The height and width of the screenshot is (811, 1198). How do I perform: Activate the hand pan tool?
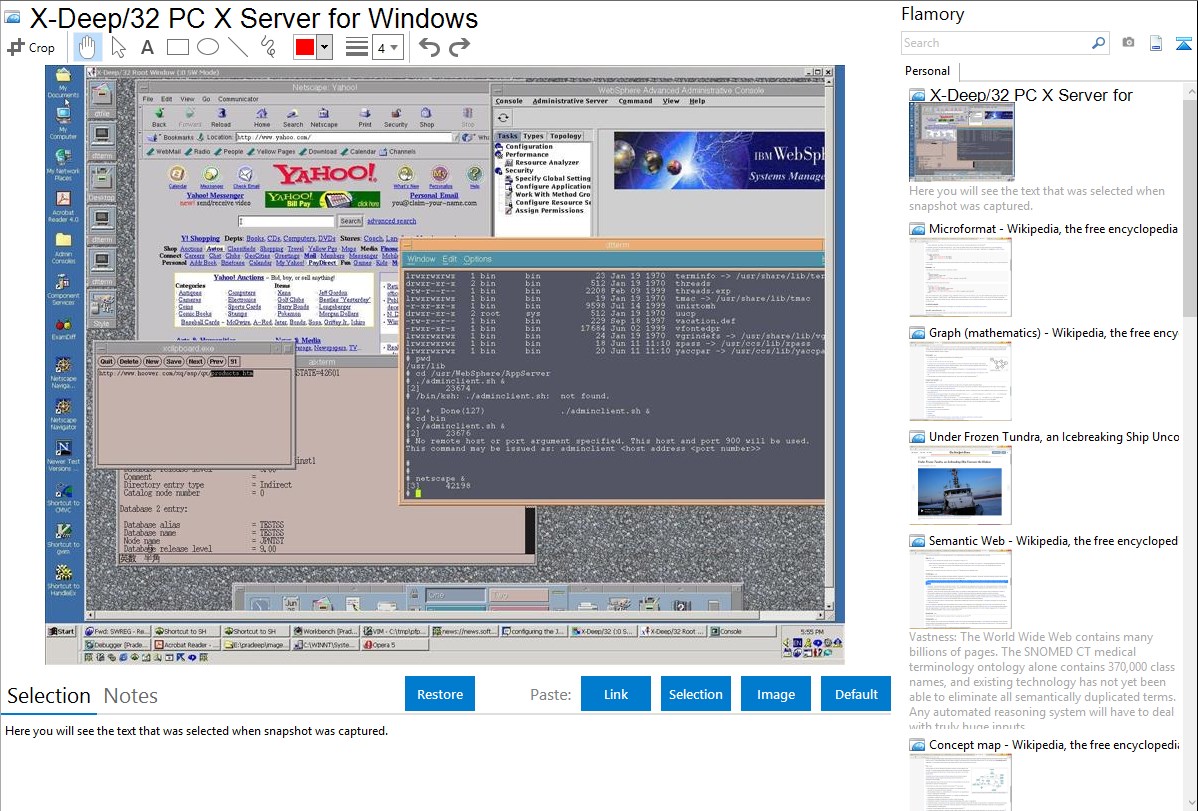tap(88, 47)
